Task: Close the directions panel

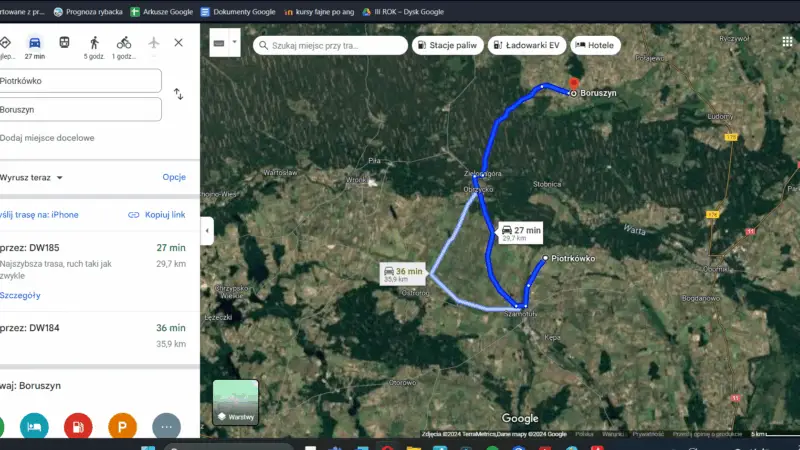Action: click(178, 43)
